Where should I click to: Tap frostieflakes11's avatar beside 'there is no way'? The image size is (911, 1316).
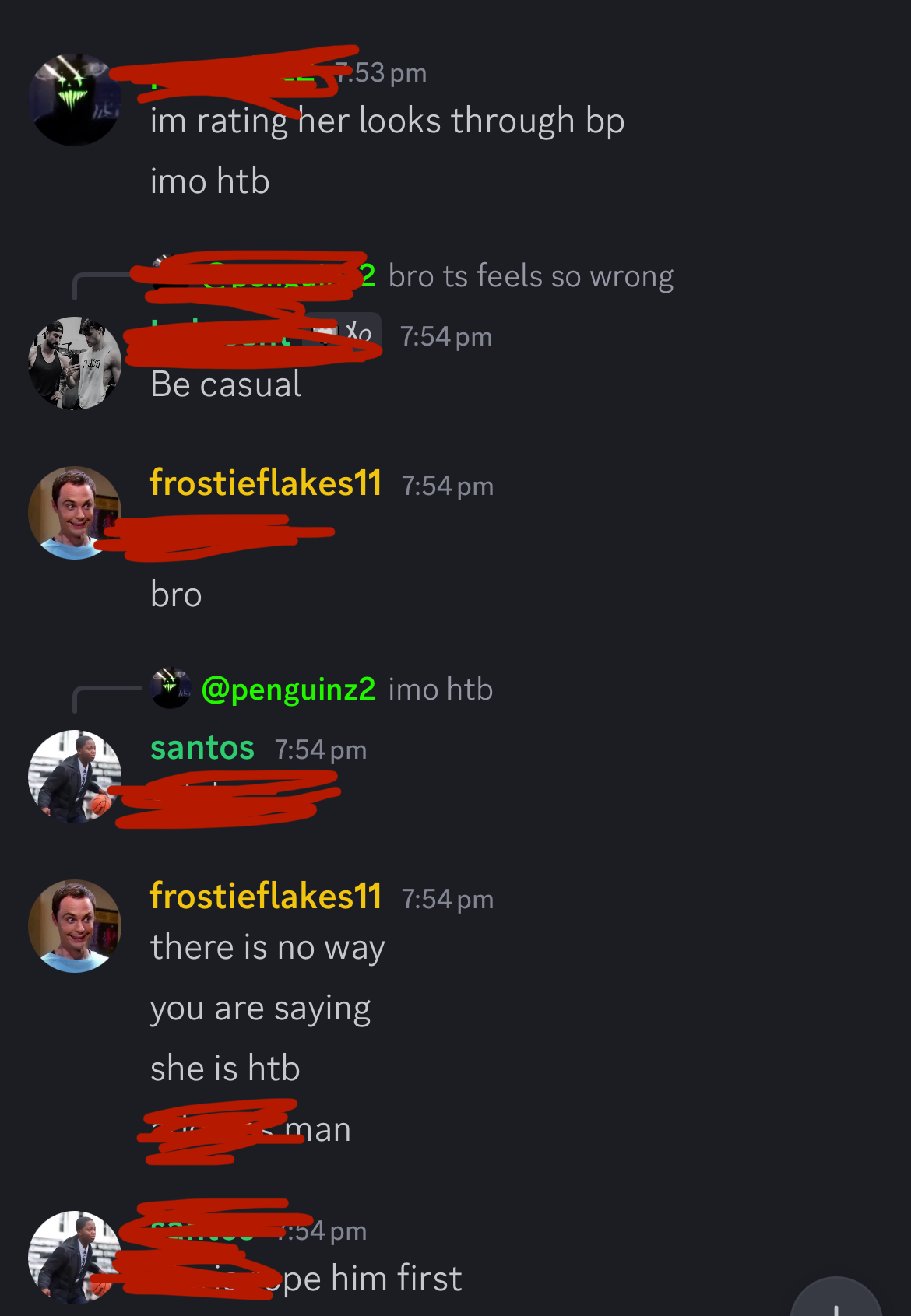(x=75, y=925)
